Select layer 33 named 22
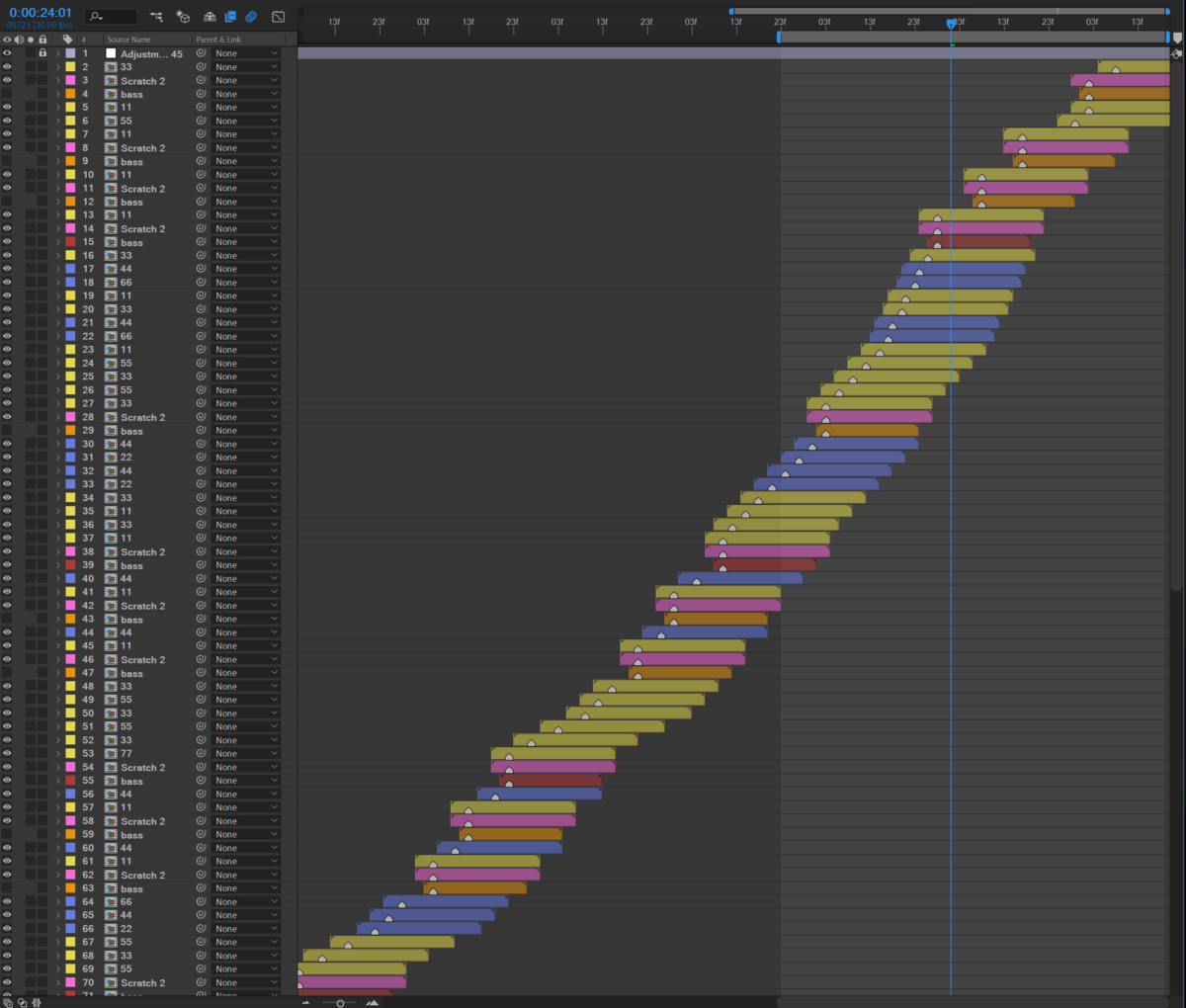The width and height of the screenshot is (1186, 1008). pyautogui.click(x=126, y=484)
